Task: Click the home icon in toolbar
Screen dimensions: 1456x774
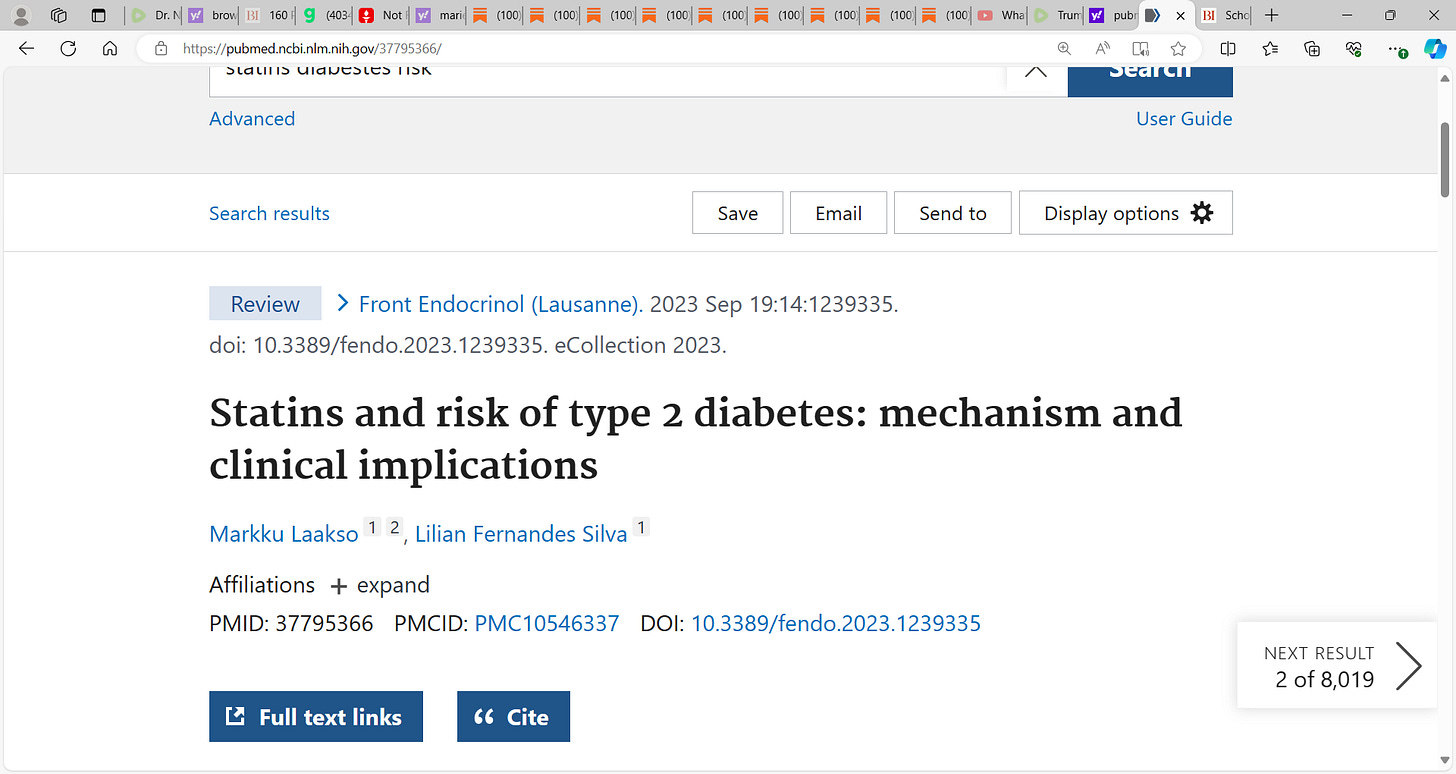Action: [x=110, y=48]
